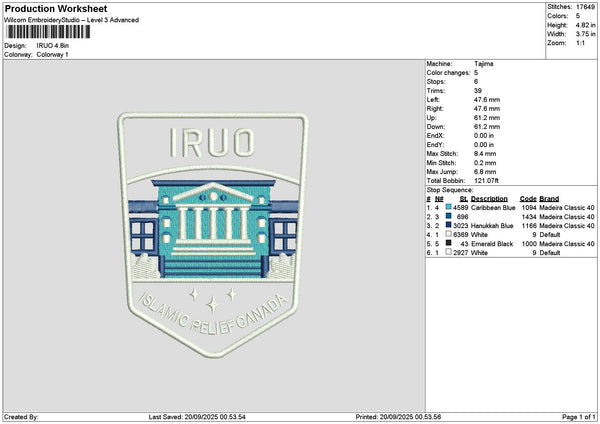The image size is (600, 424).
Task: Click the design name 'IRUO 4.8in'
Action: (53, 46)
